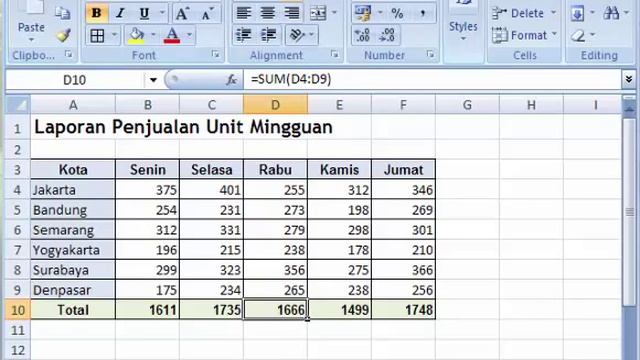Click Merge and Center icon
Viewport: 640px width, 360px height.
coord(318,13)
